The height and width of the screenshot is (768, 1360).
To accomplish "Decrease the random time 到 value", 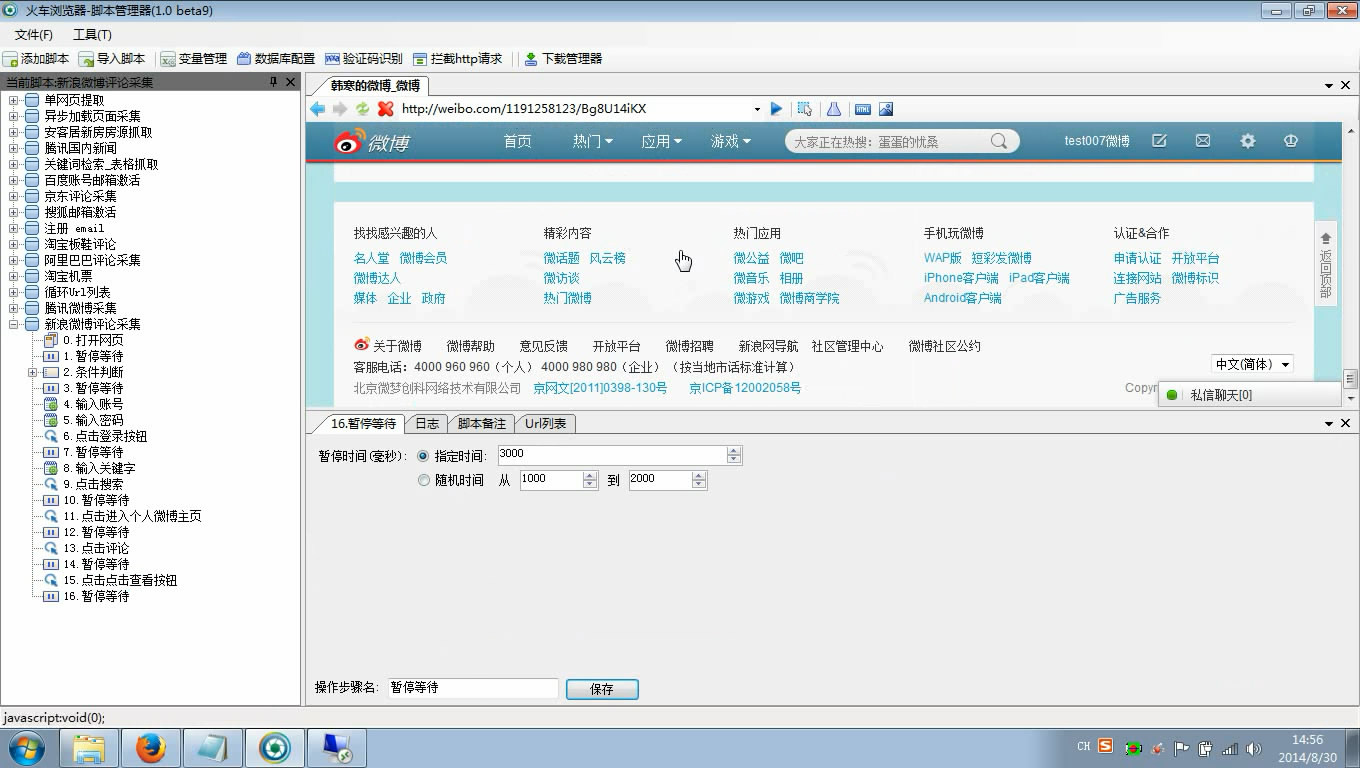I will tap(699, 485).
